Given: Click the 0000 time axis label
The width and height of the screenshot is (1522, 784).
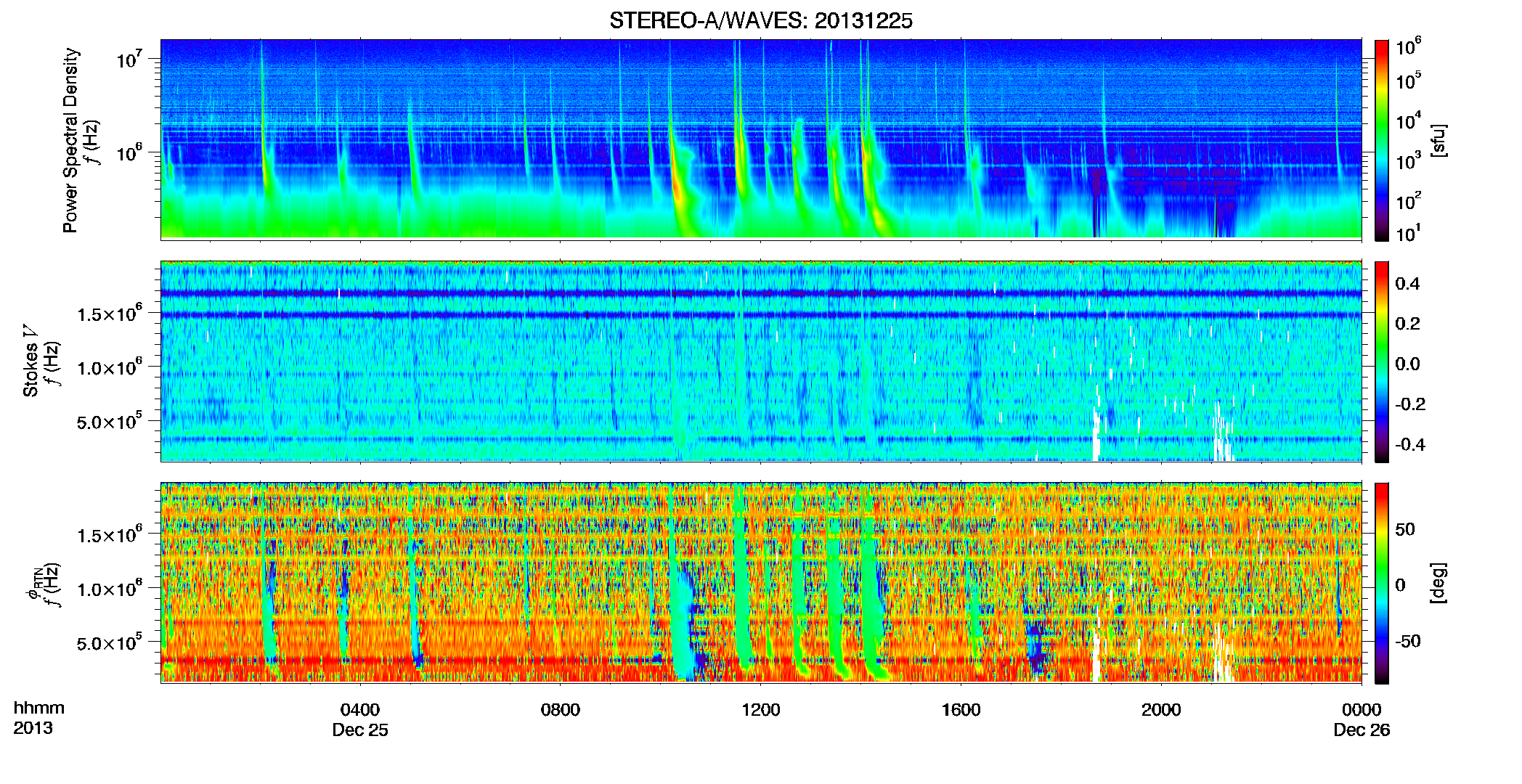Looking at the screenshot, I should pos(1362,710).
